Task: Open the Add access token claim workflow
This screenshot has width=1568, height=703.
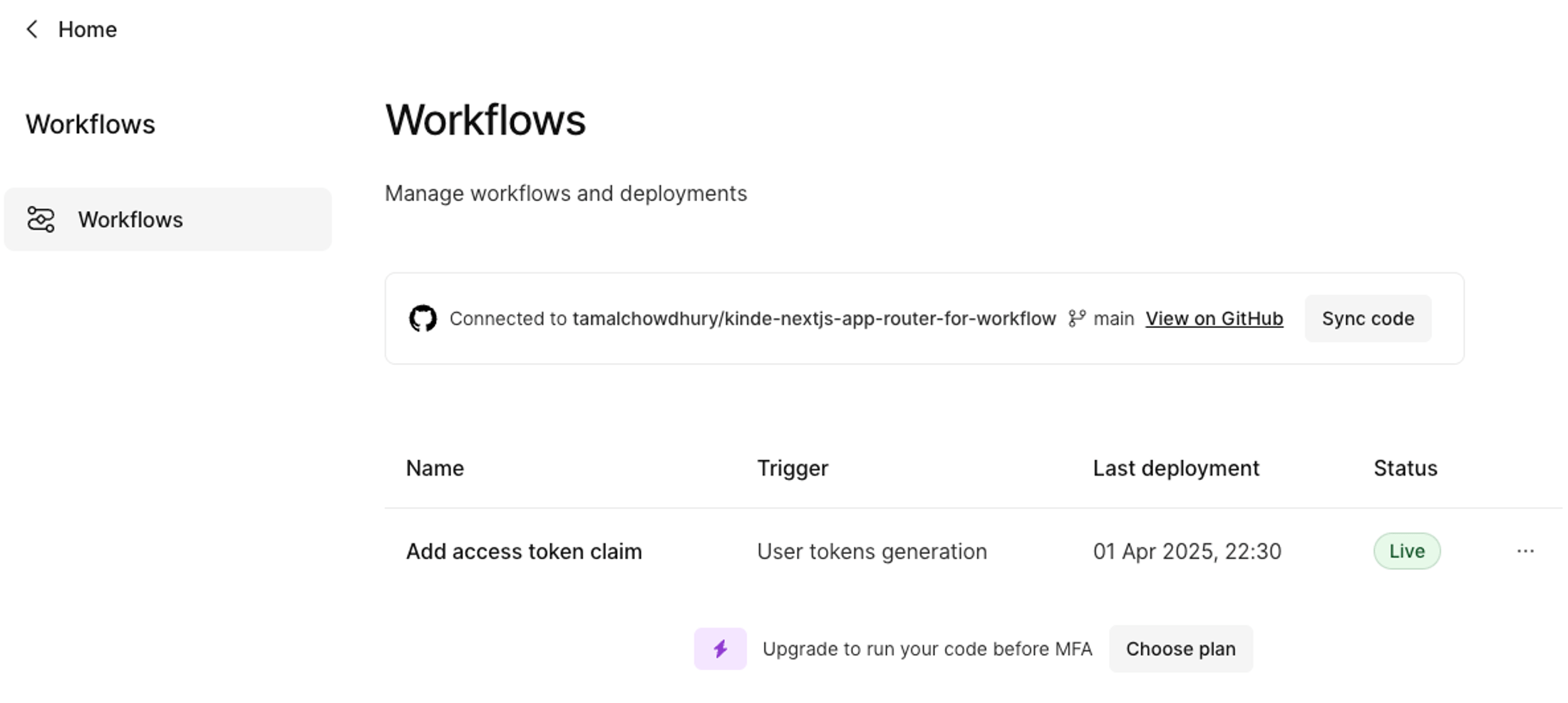Action: [524, 551]
